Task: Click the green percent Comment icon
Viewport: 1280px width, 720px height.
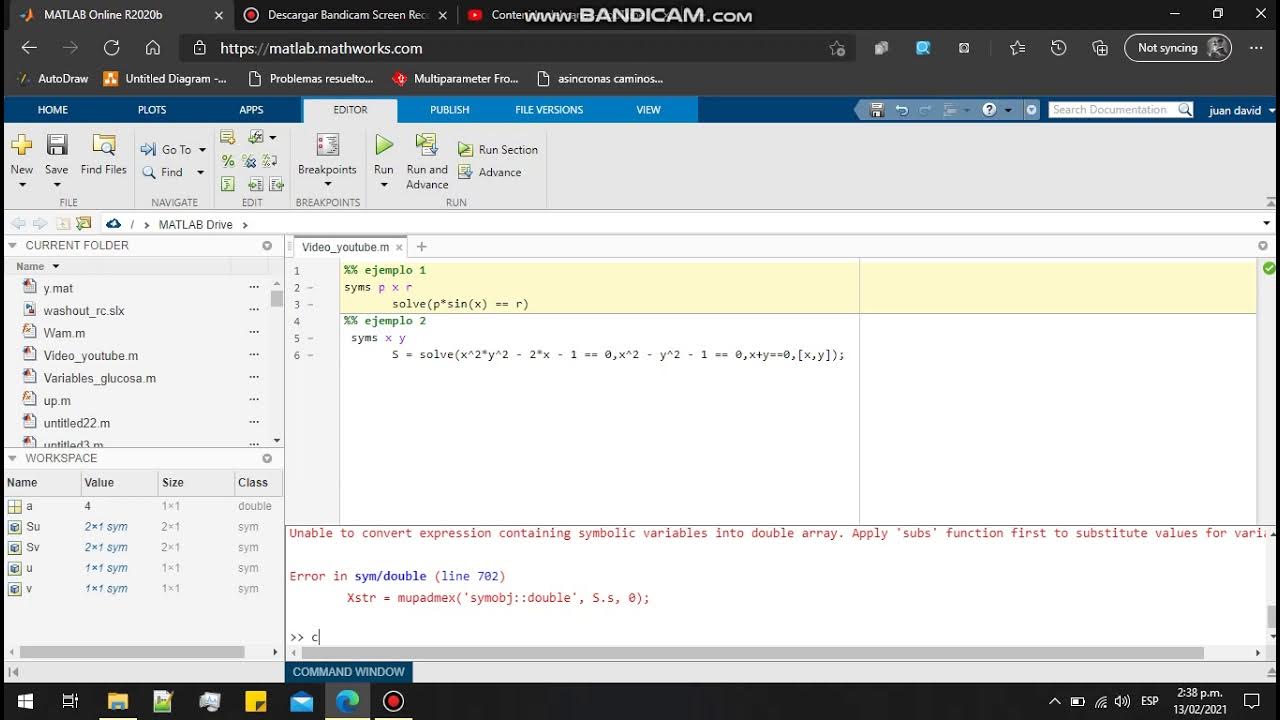Action: pos(228,161)
